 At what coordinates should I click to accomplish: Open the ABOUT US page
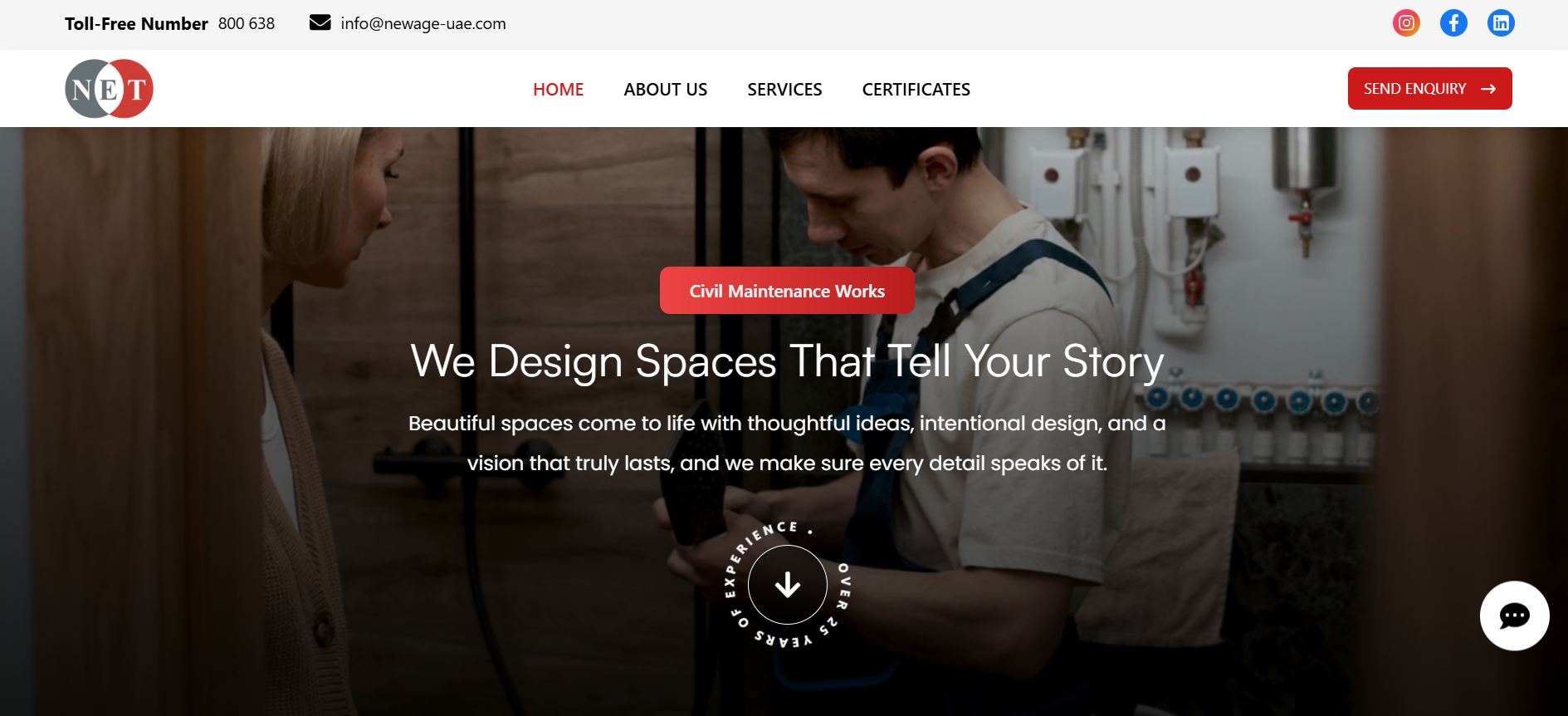point(666,89)
